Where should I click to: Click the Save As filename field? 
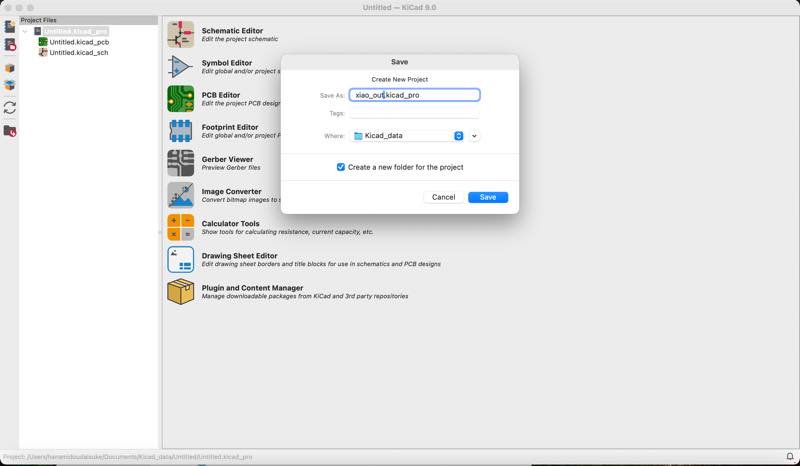click(x=414, y=95)
